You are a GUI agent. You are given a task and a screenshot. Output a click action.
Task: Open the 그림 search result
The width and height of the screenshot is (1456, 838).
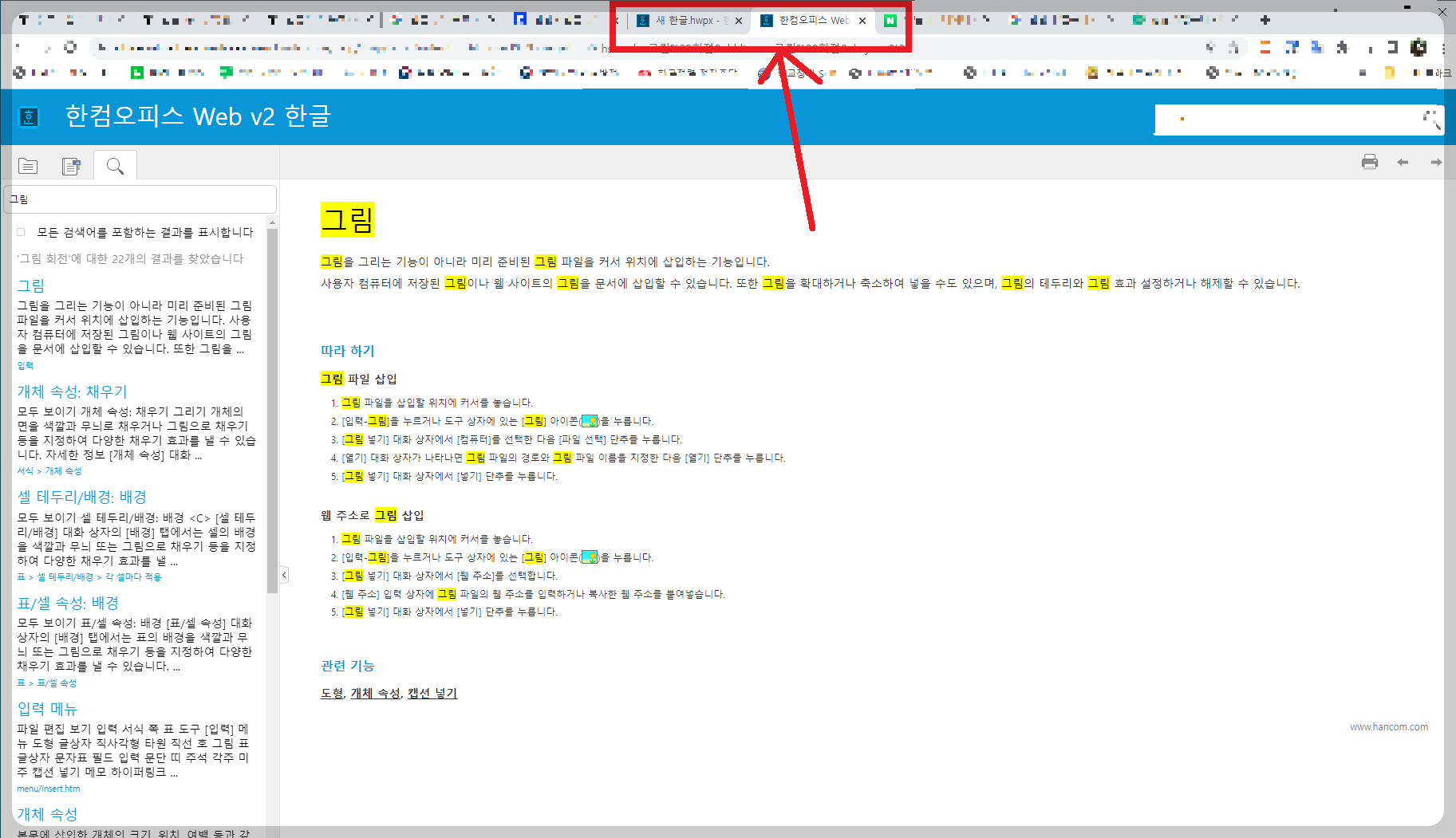click(31, 285)
